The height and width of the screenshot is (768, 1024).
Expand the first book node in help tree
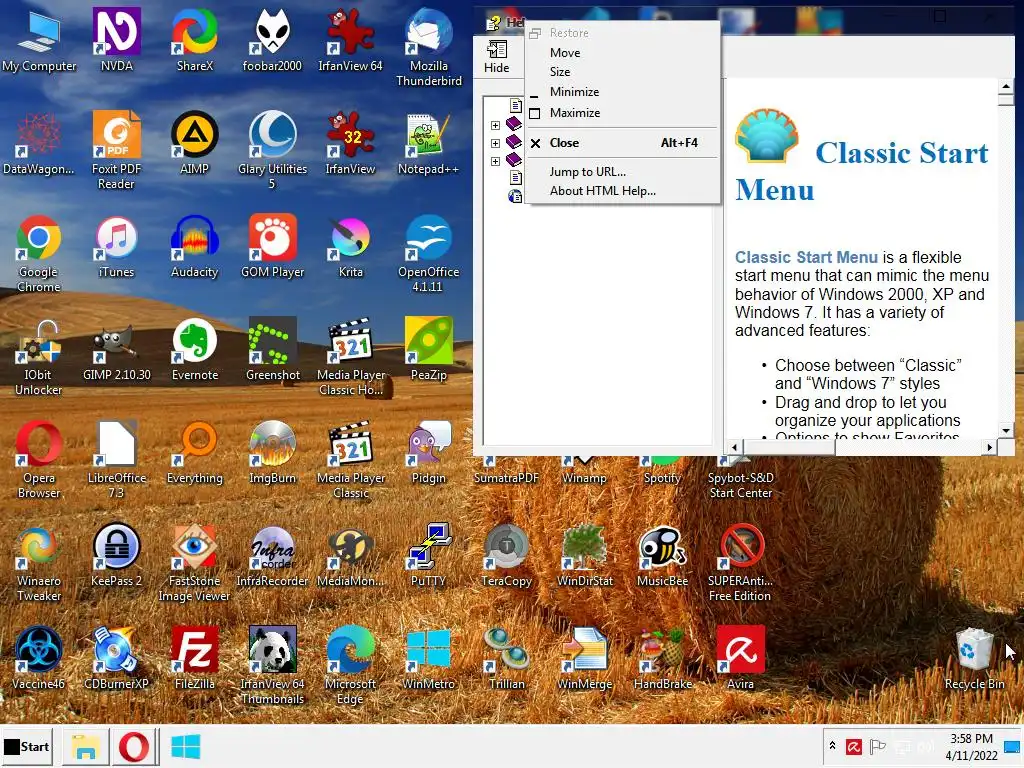pos(495,125)
